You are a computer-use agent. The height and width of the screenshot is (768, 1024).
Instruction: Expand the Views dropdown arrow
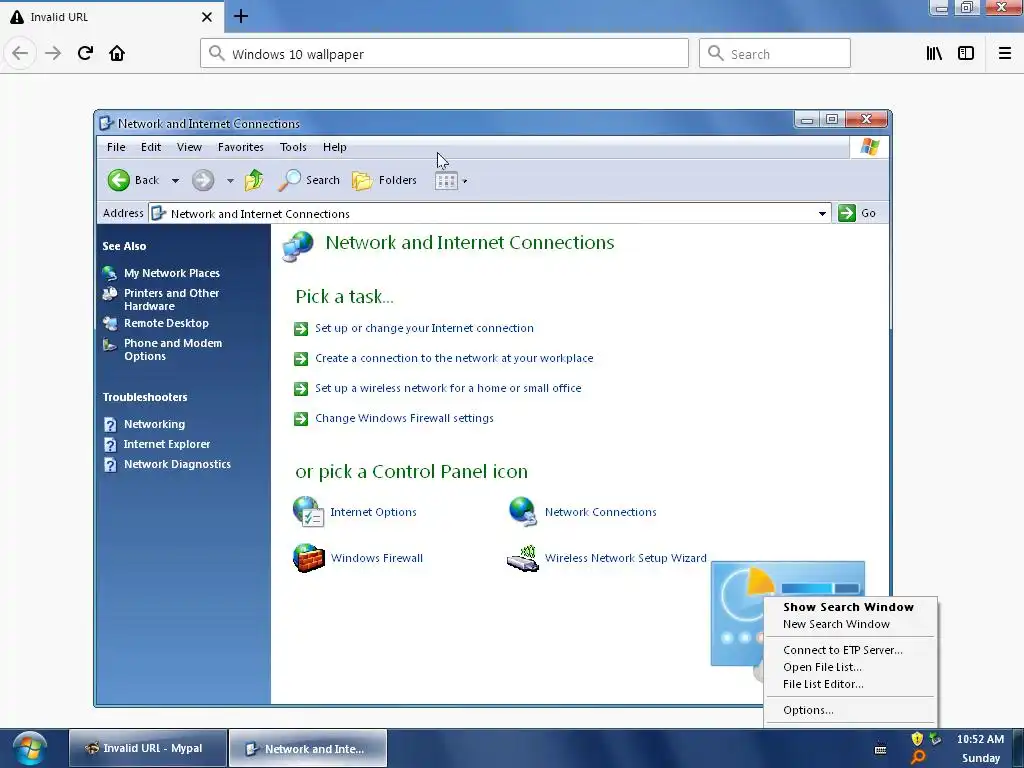464,182
